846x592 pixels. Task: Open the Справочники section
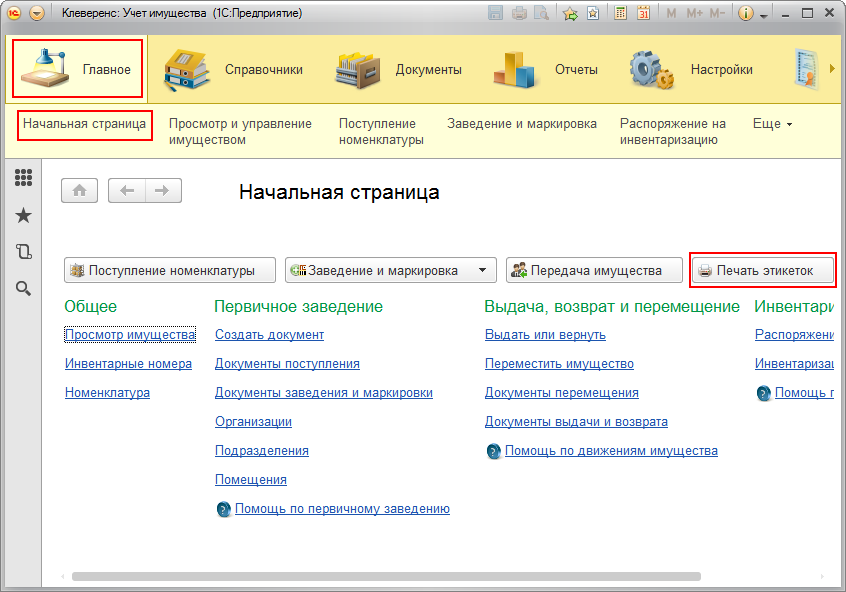point(234,69)
